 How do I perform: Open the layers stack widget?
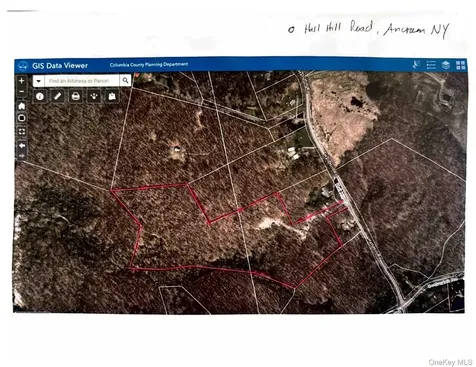[446, 65]
